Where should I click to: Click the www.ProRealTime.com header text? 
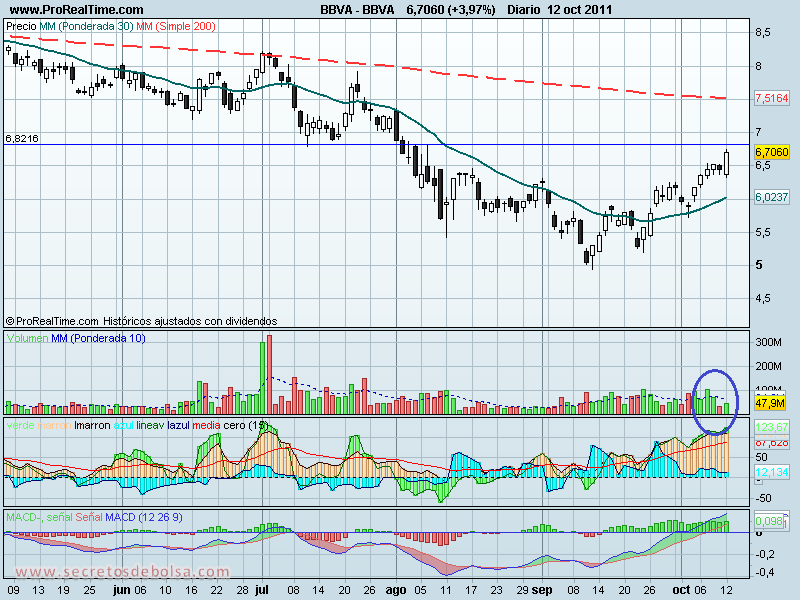[77, 9]
